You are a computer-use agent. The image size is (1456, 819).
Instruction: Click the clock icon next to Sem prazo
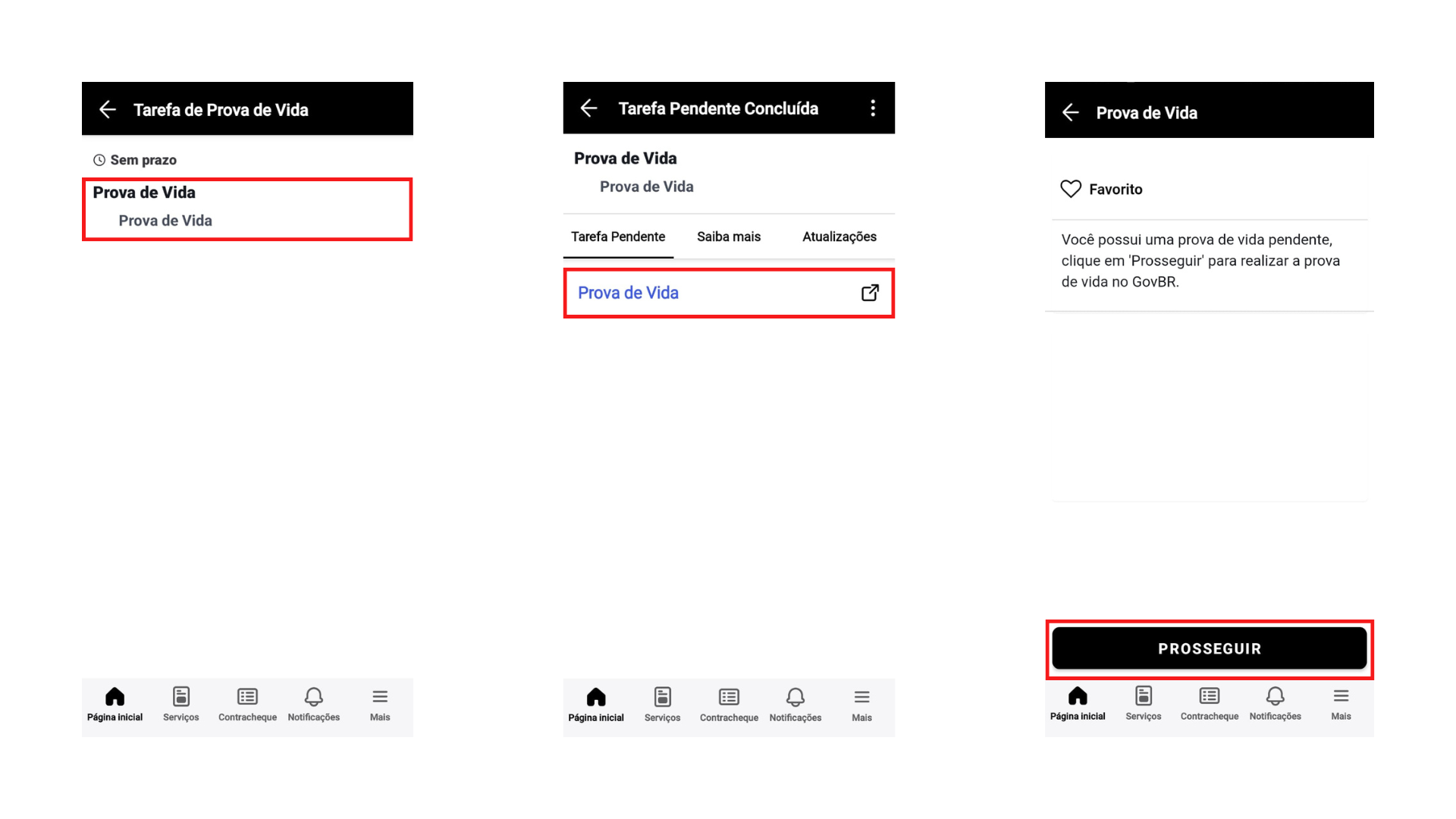(99, 160)
